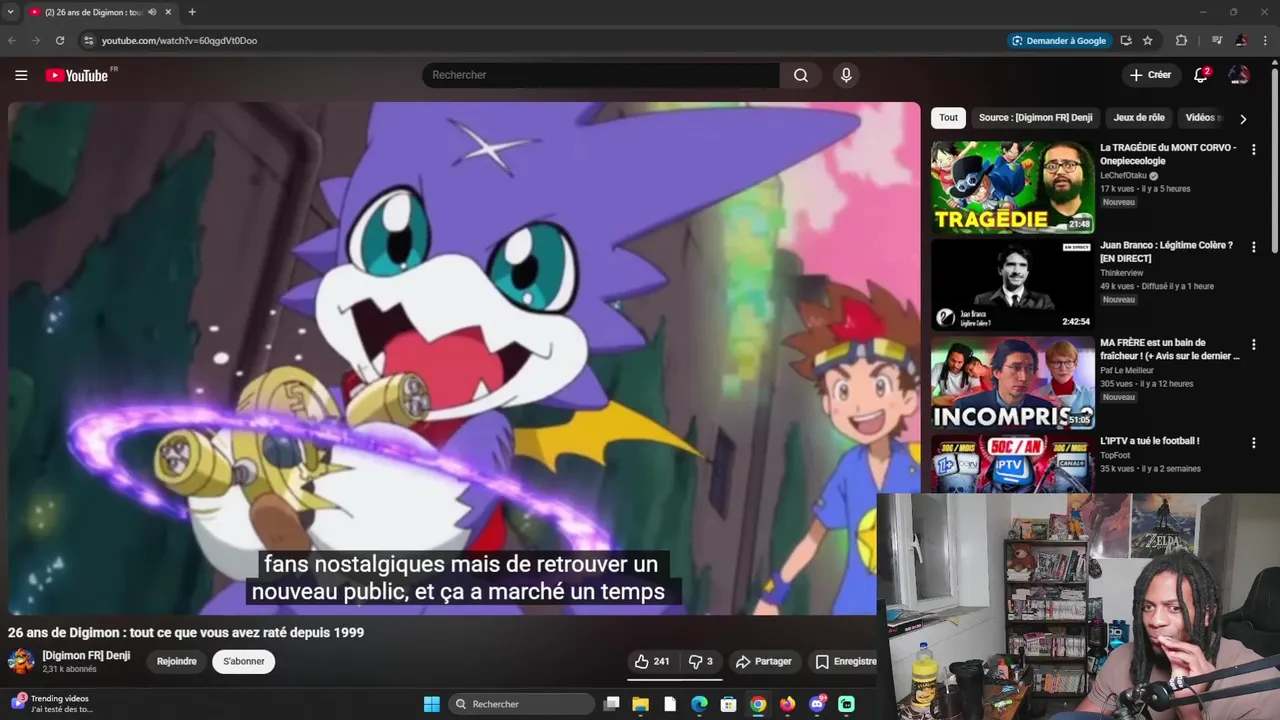Open the LeChefOtaku channel link
The height and width of the screenshot is (720, 1280).
1123,176
